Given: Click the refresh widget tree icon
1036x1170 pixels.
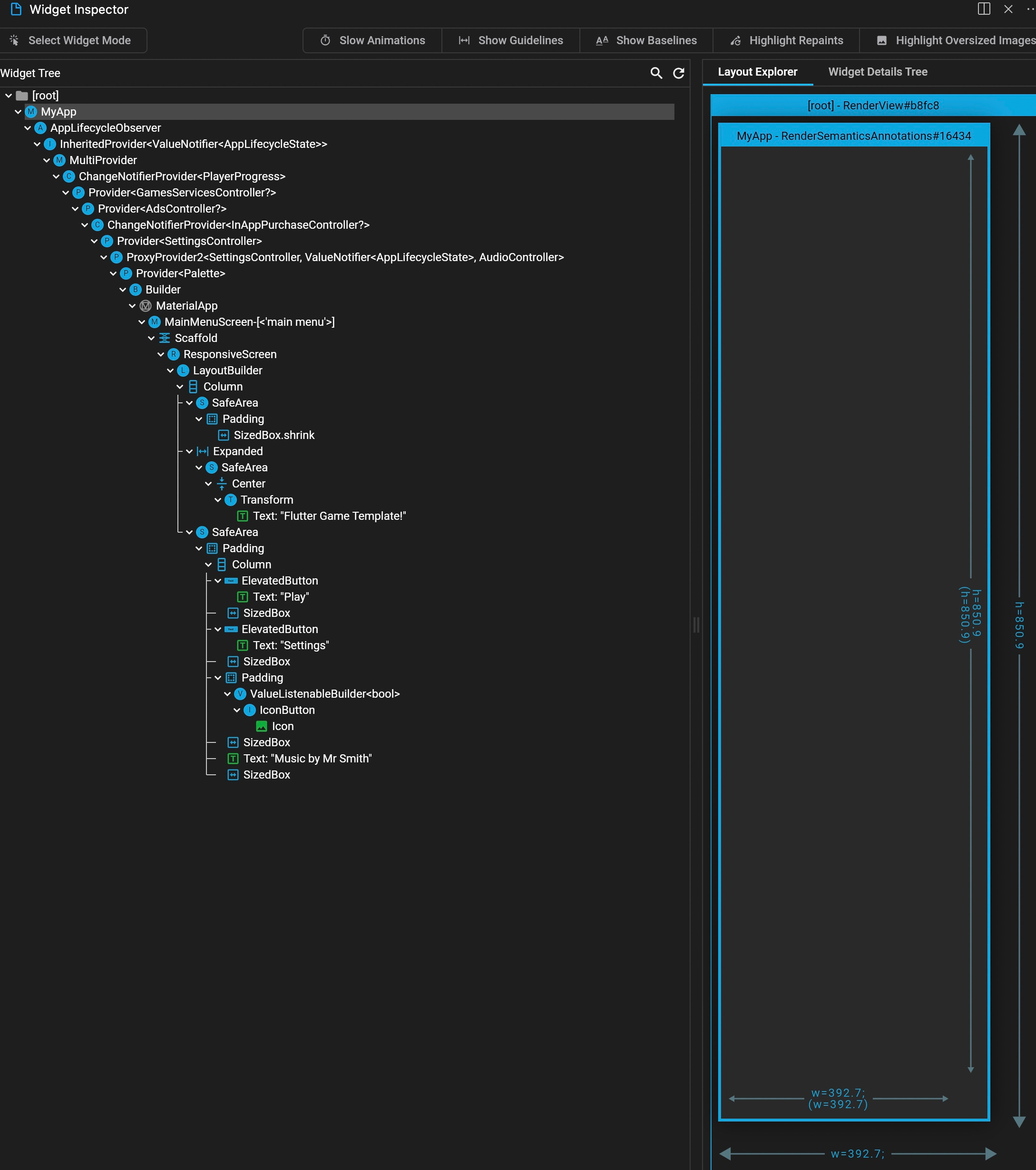Looking at the screenshot, I should (x=678, y=73).
